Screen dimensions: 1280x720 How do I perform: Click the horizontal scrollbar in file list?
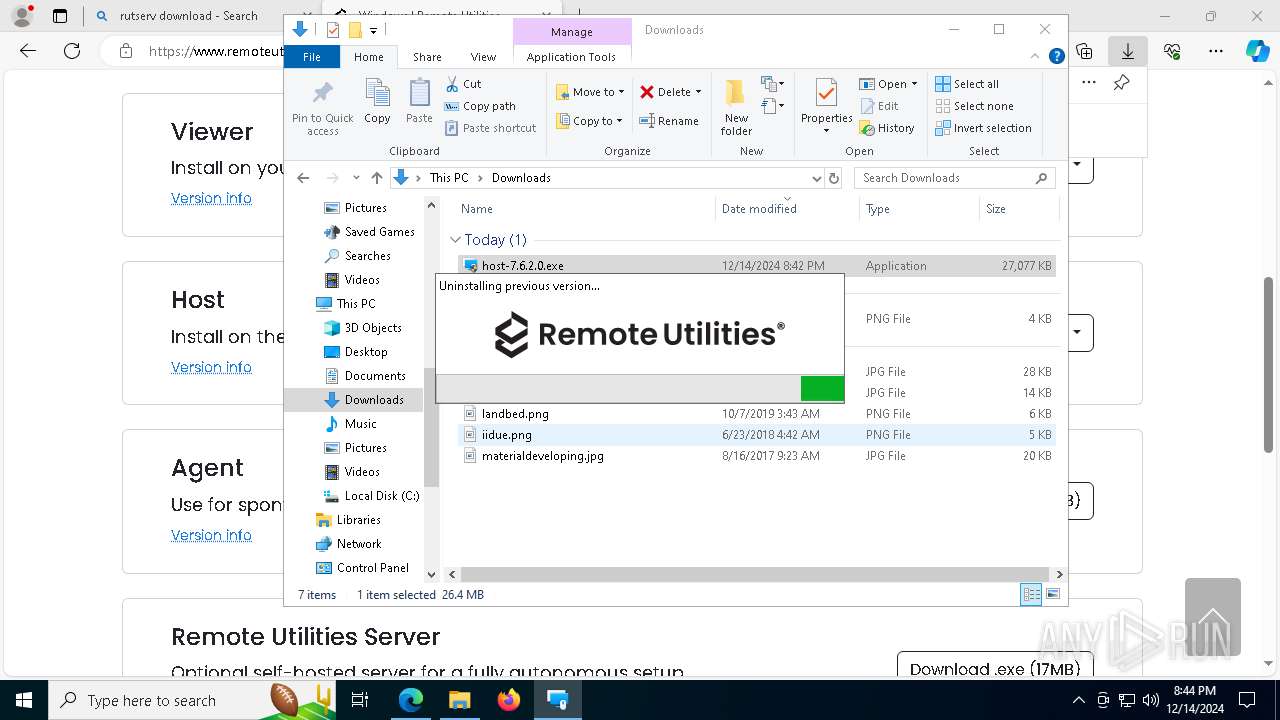tap(755, 574)
